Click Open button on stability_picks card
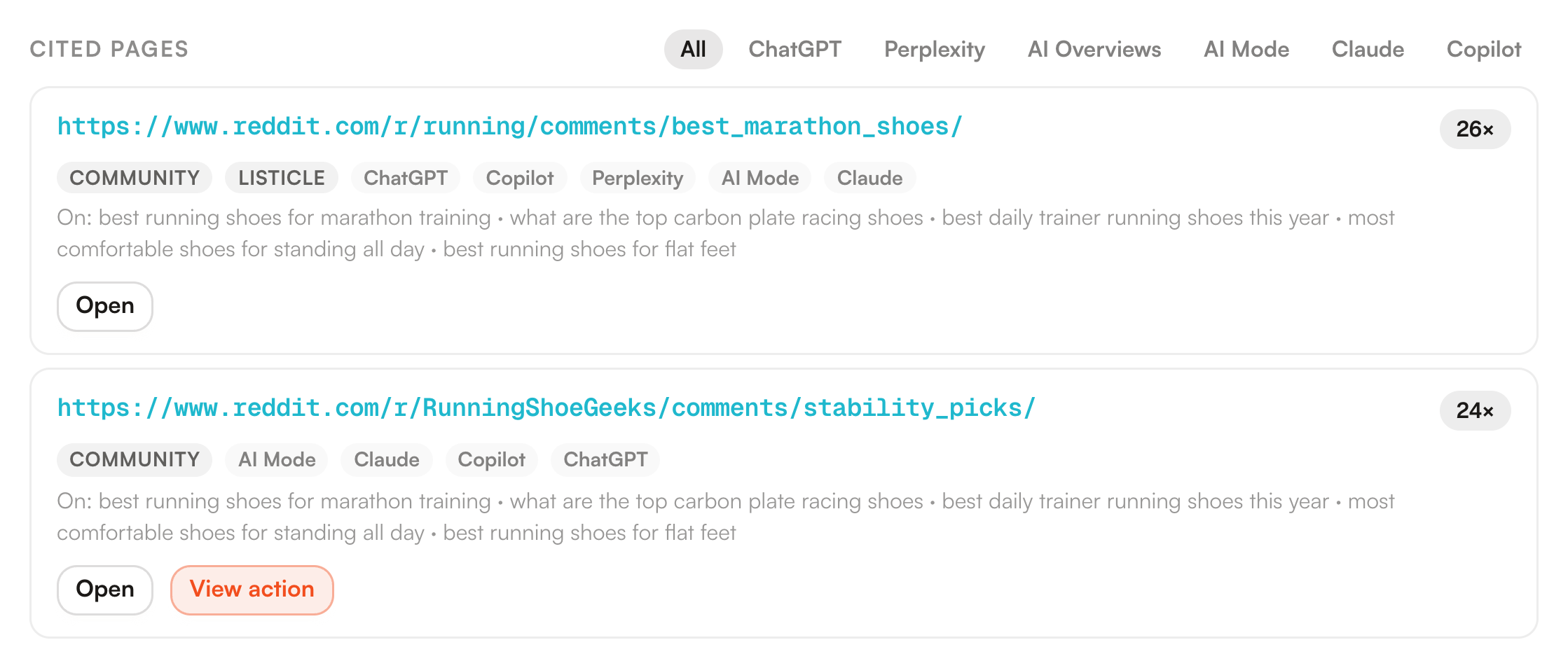Image resolution: width=1568 pixels, height=647 pixels. (105, 590)
